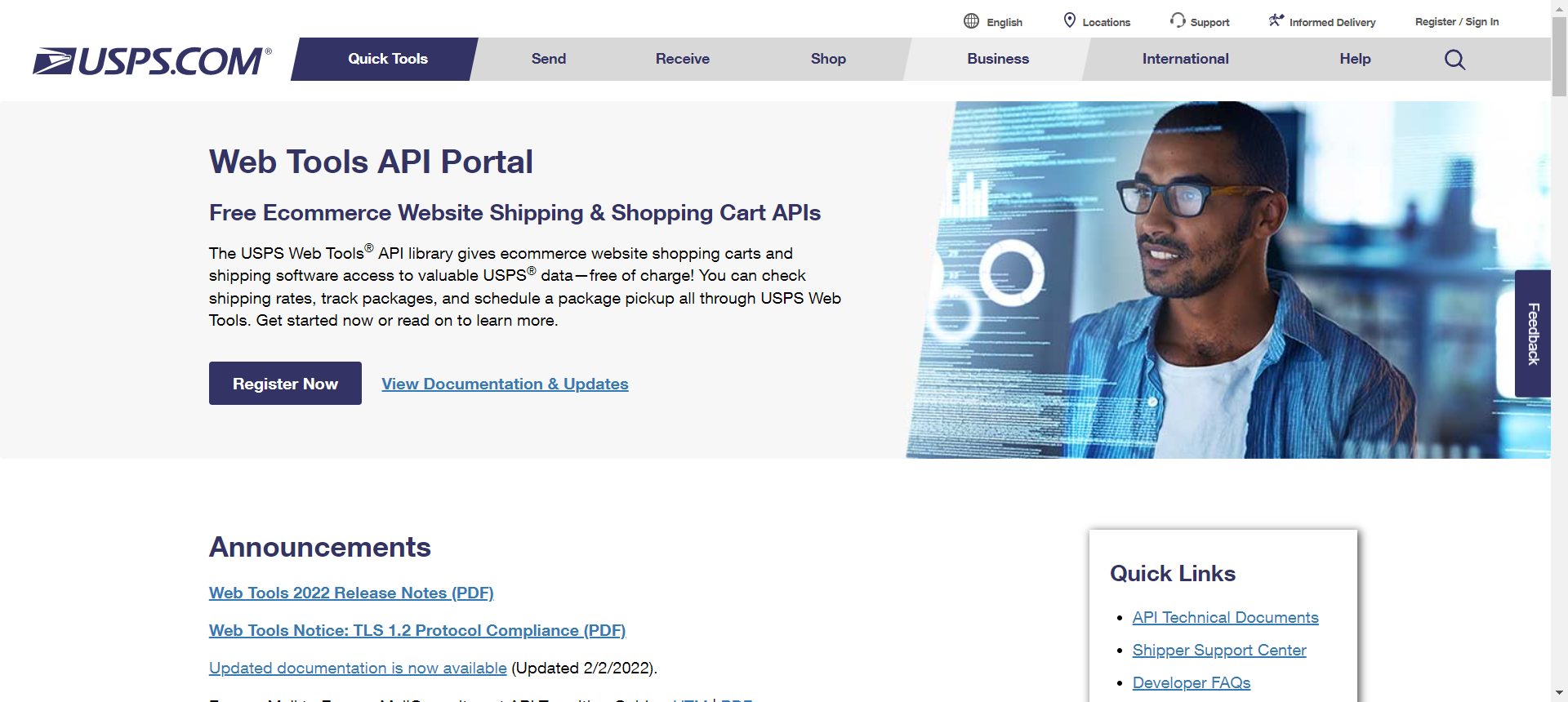The image size is (1568, 702).
Task: Open the Send menu
Action: (549, 59)
